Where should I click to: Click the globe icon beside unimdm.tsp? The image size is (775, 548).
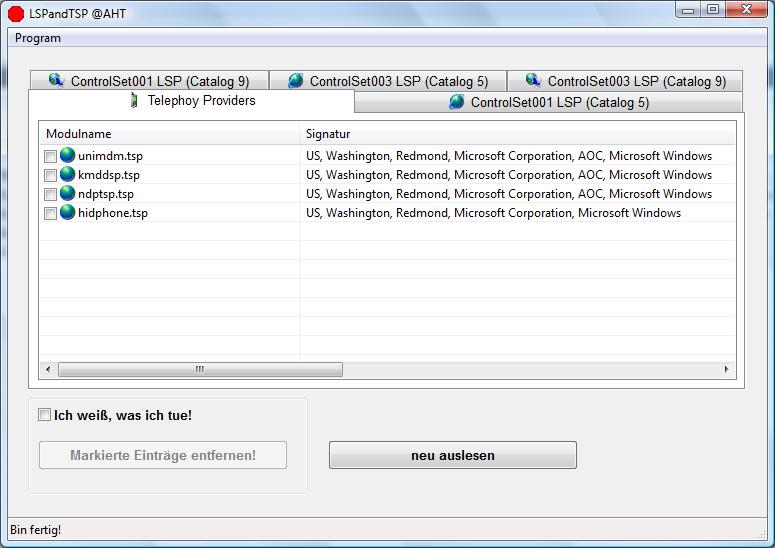coord(67,155)
